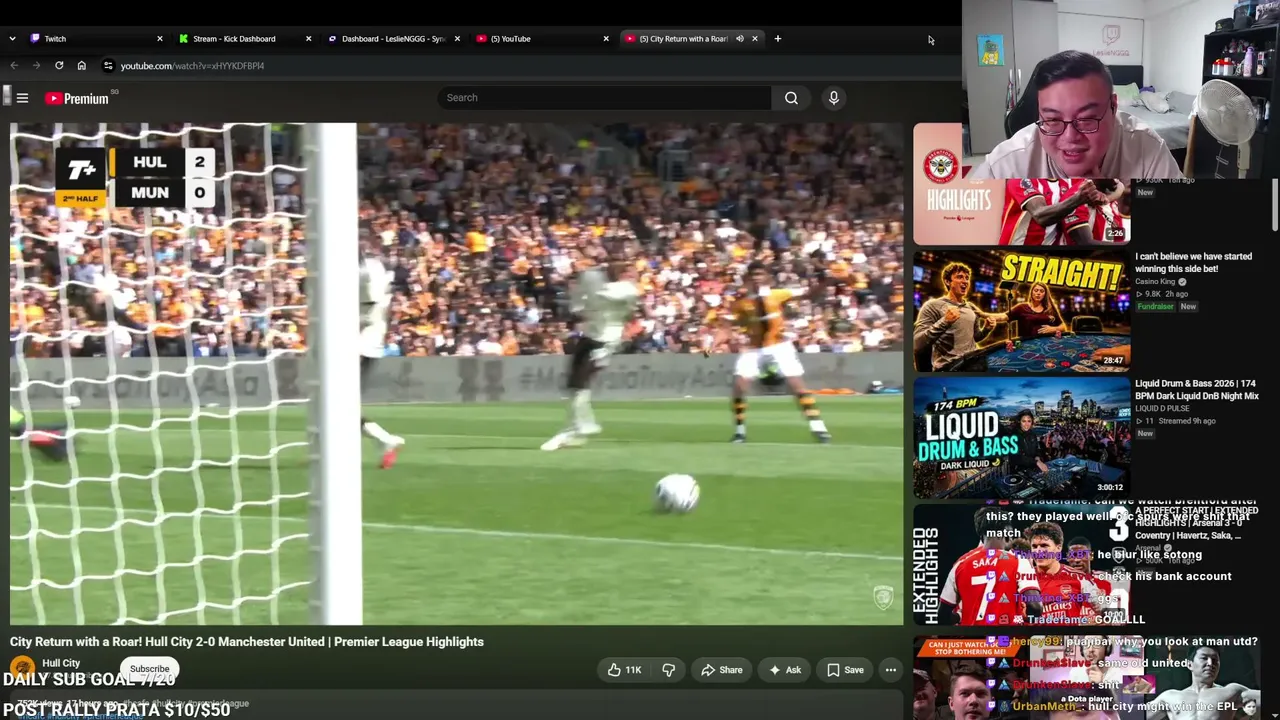Click the Fundraiser badge on Casino King video
The width and height of the screenshot is (1280, 720).
point(1155,306)
